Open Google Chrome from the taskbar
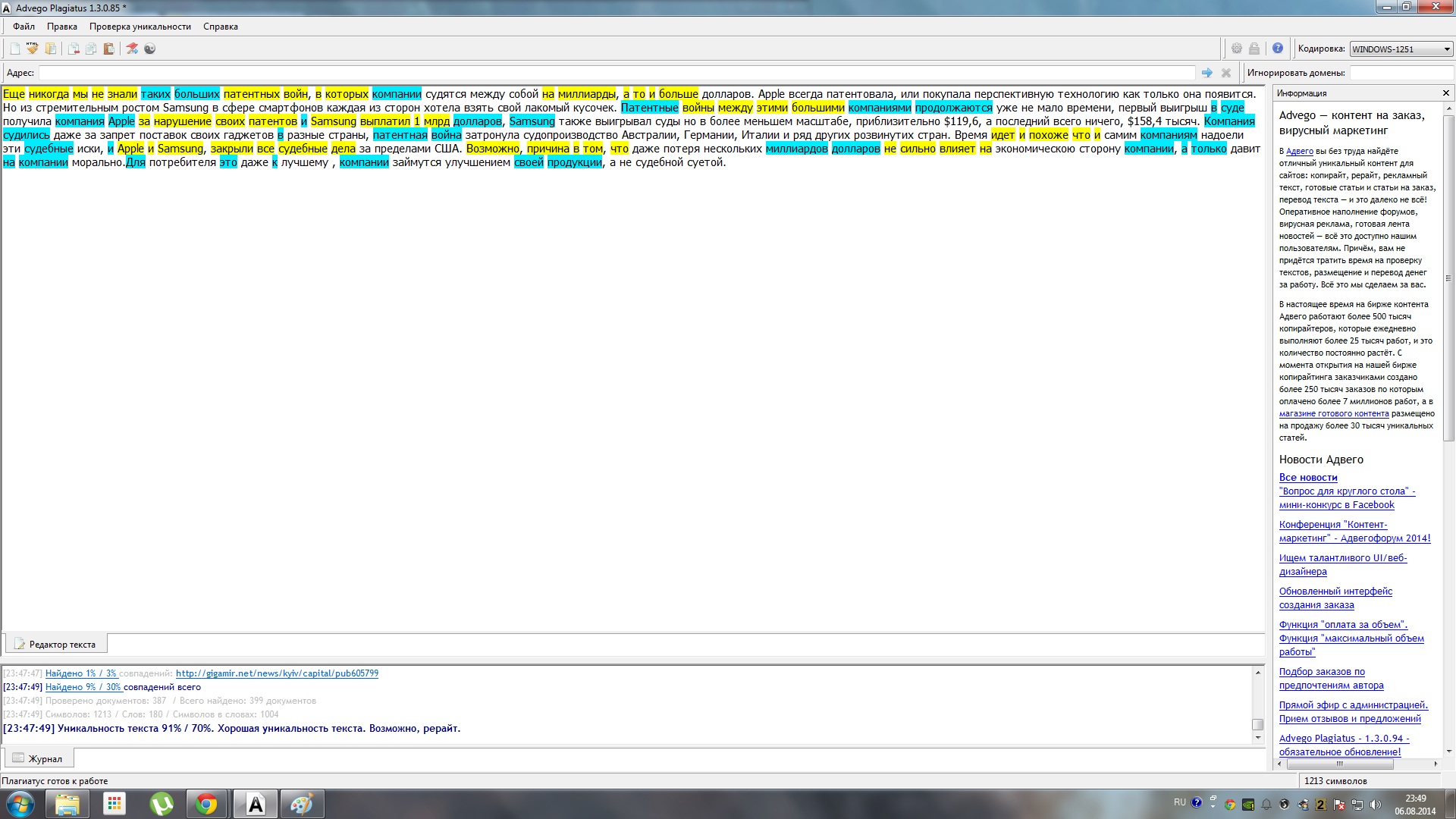 [206, 804]
